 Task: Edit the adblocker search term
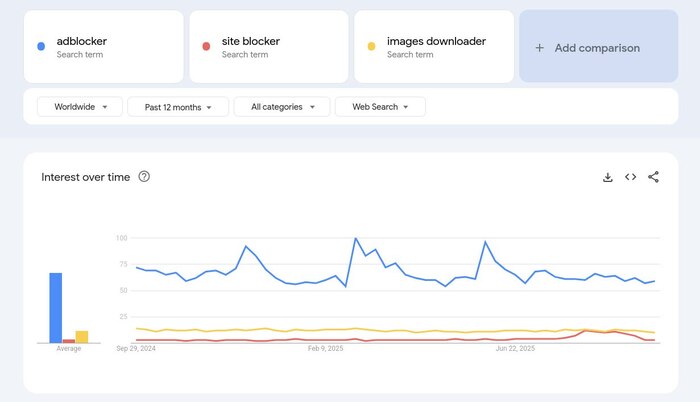82,42
